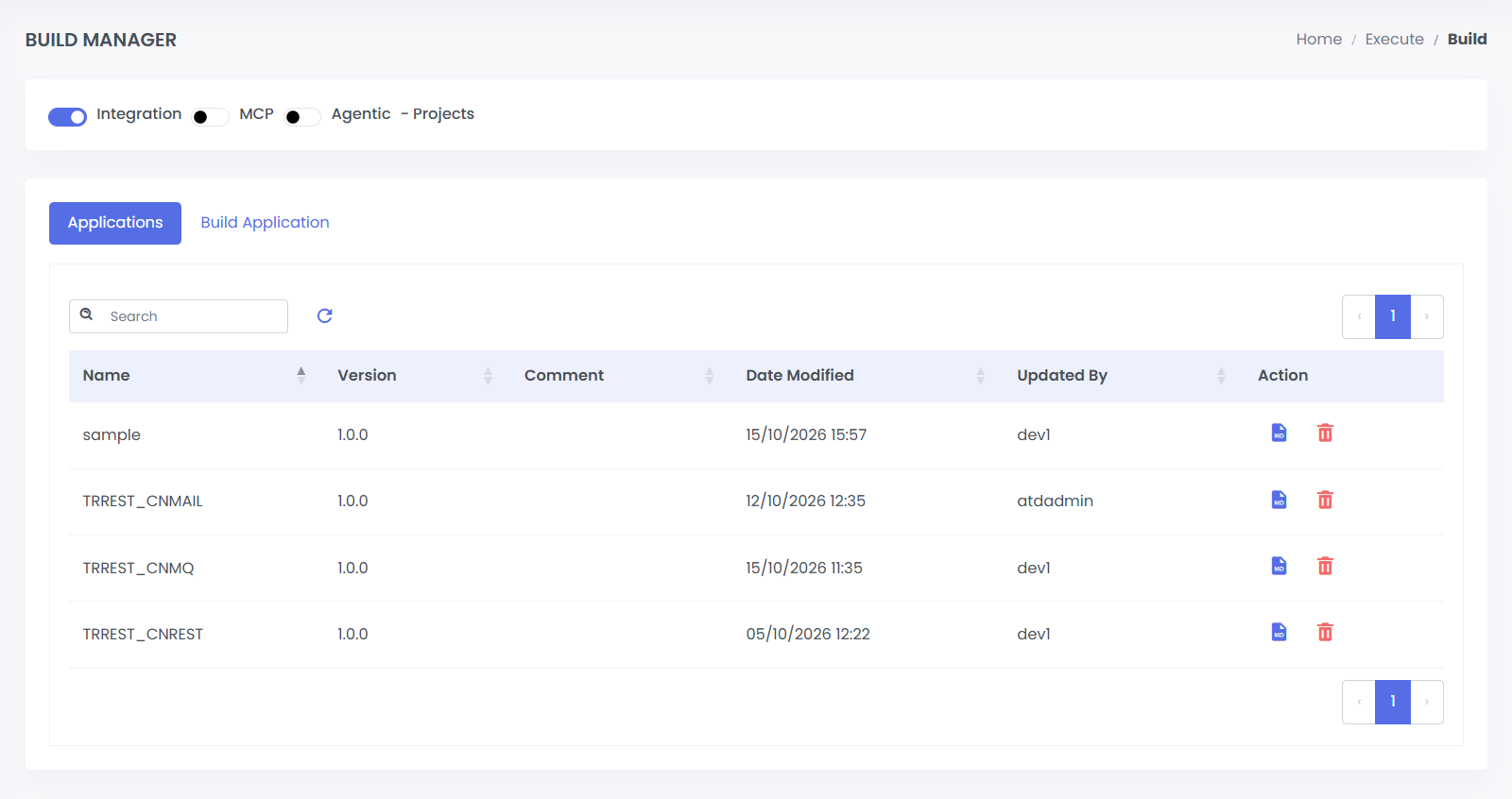This screenshot has height=799, width=1512.
Task: Go to previous page in bottom pagination
Action: (1359, 702)
